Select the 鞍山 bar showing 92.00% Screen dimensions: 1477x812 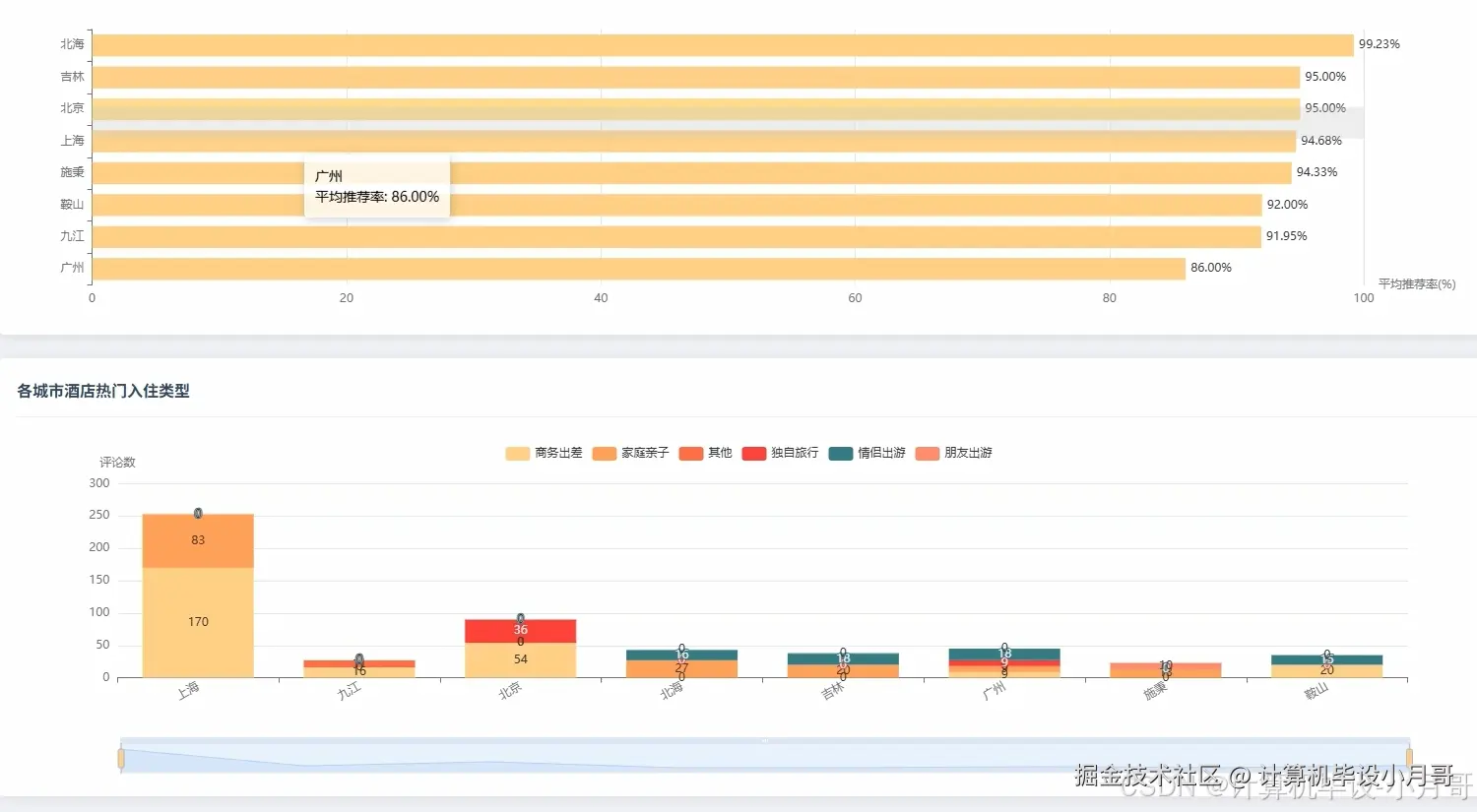coord(677,205)
